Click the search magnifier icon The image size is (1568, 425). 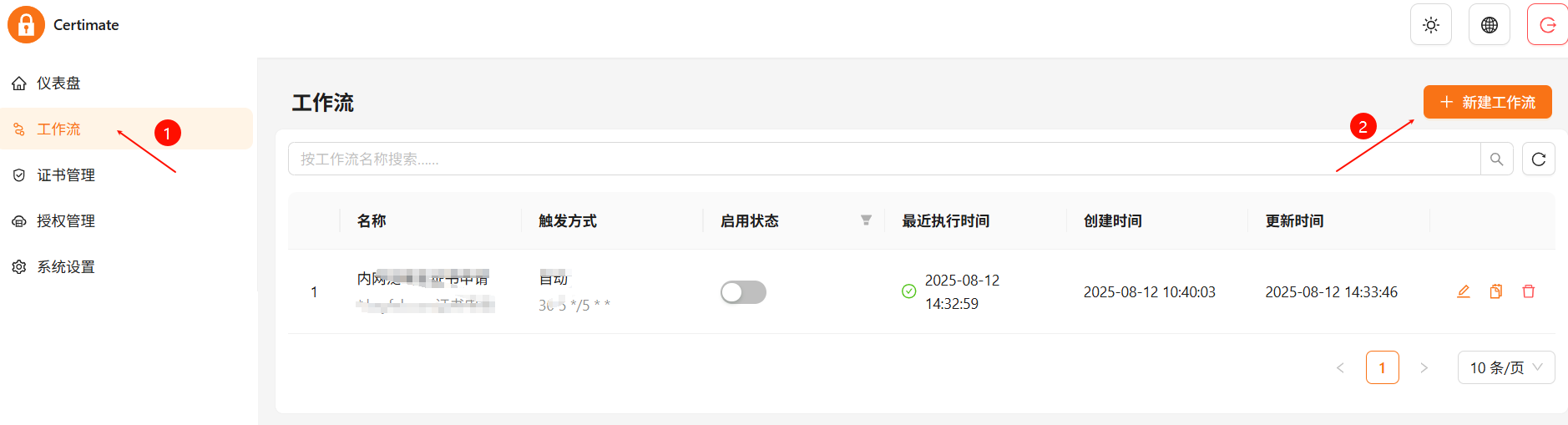click(1497, 159)
